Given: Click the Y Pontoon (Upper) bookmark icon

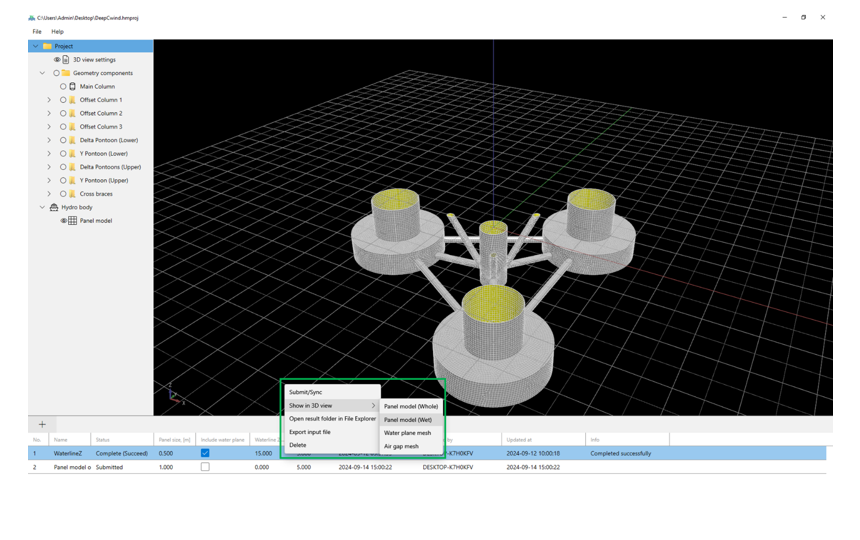Looking at the screenshot, I should 72,180.
